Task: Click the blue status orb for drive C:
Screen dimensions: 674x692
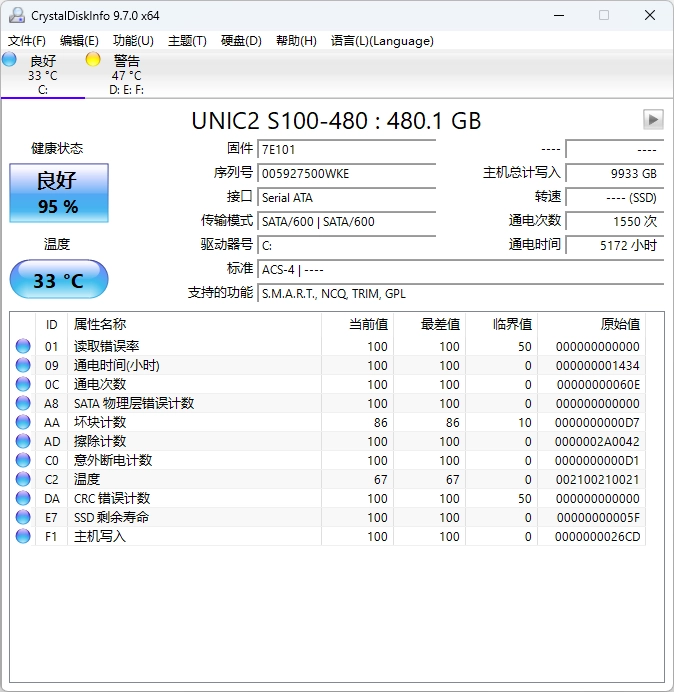Action: (9, 59)
